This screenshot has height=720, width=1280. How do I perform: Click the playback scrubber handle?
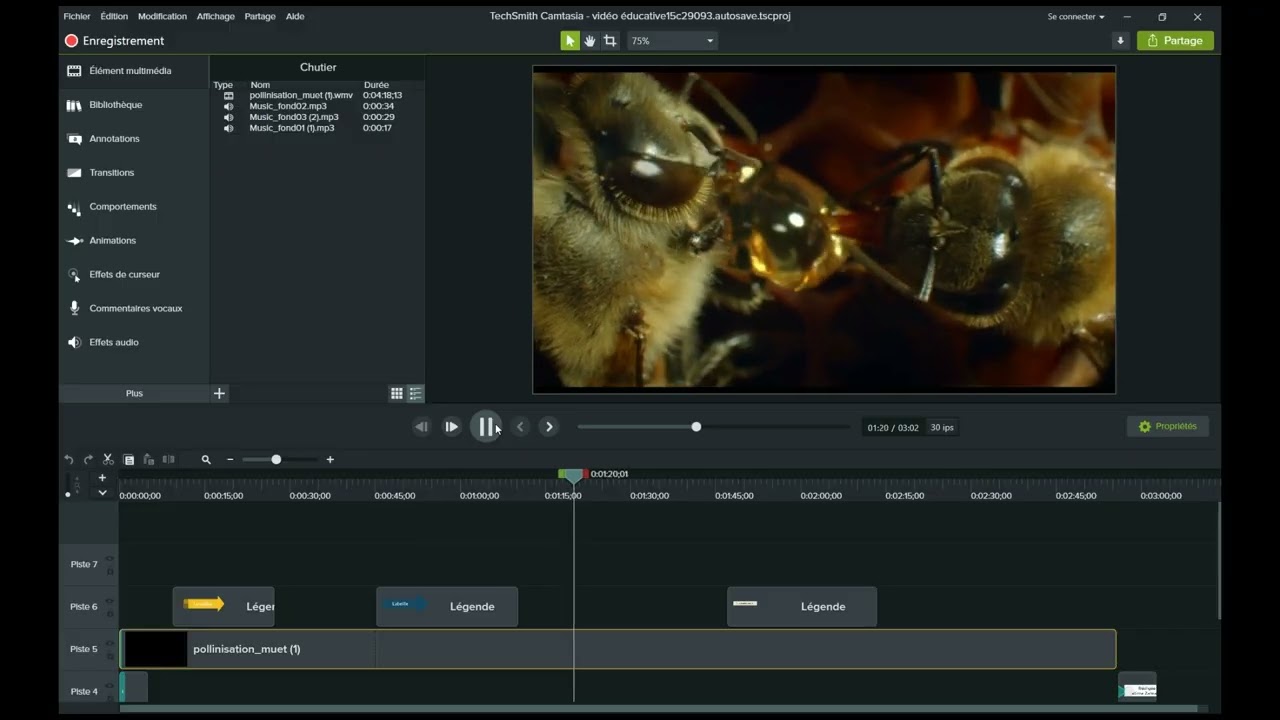[696, 427]
